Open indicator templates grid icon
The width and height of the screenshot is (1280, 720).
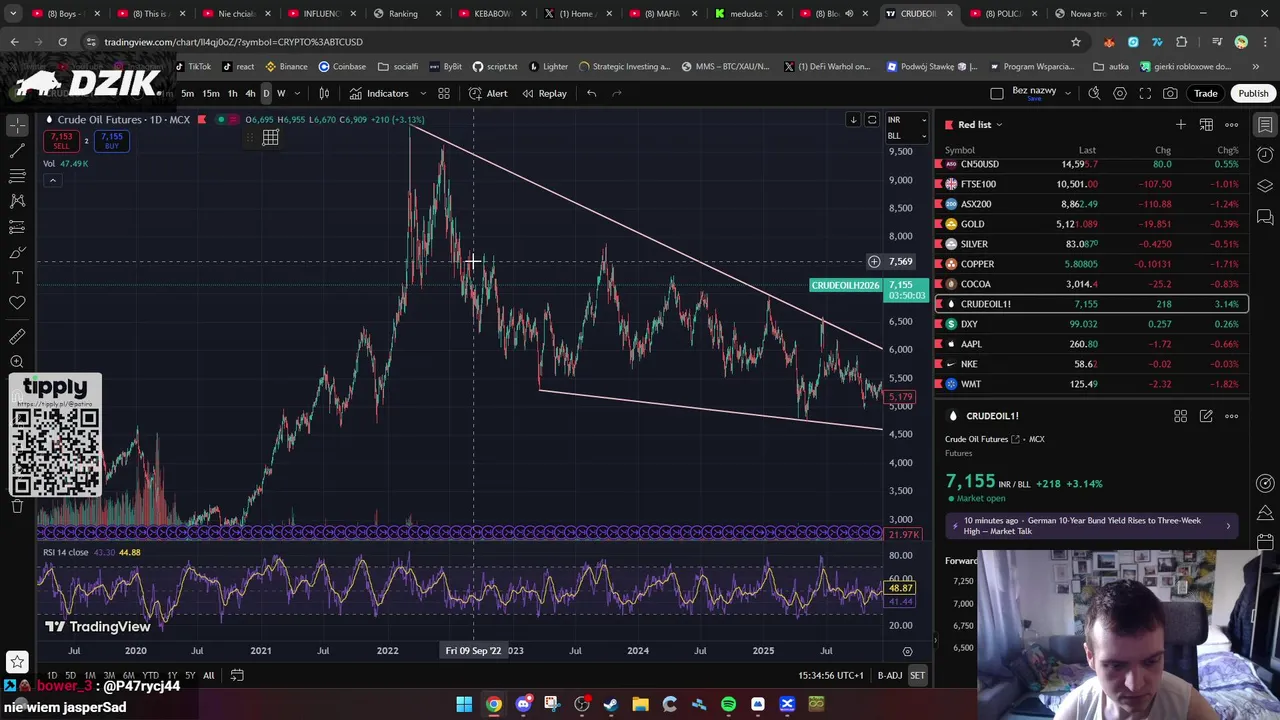[444, 93]
